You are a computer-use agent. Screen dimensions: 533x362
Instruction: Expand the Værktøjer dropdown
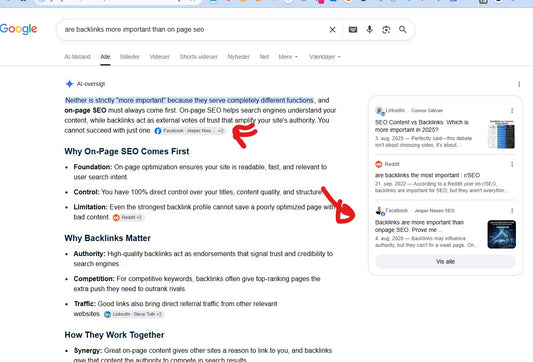click(x=325, y=57)
